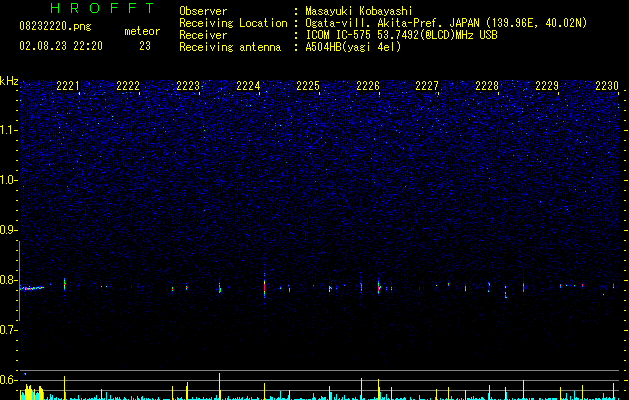Click the 0.7 frequency axis label
The width and height of the screenshot is (629, 400).
click(8, 330)
